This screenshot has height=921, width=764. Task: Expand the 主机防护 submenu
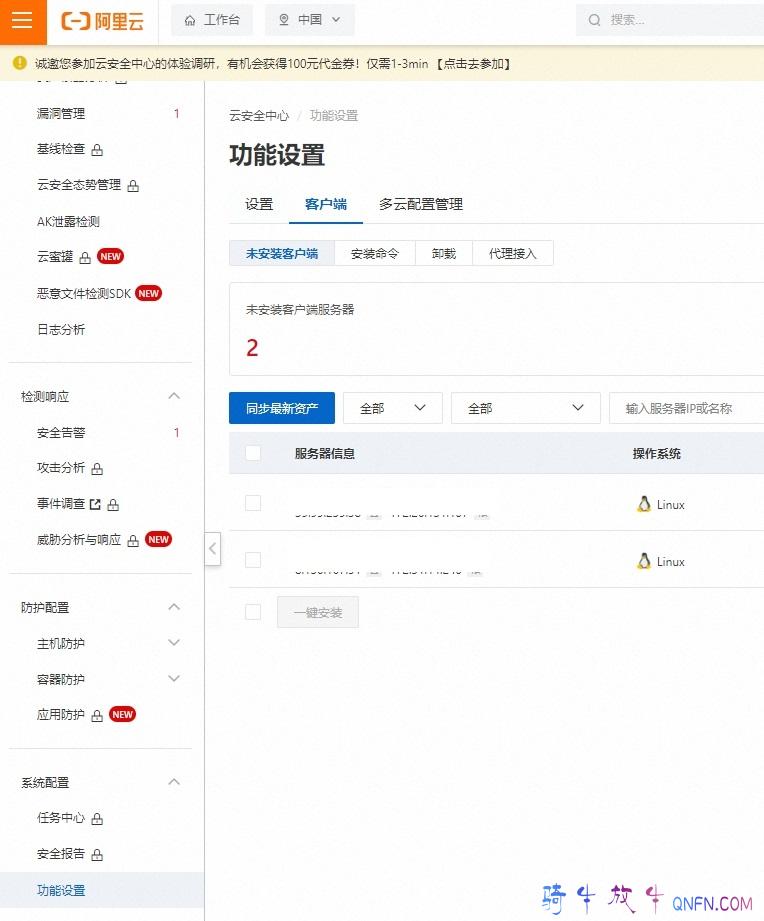point(174,643)
